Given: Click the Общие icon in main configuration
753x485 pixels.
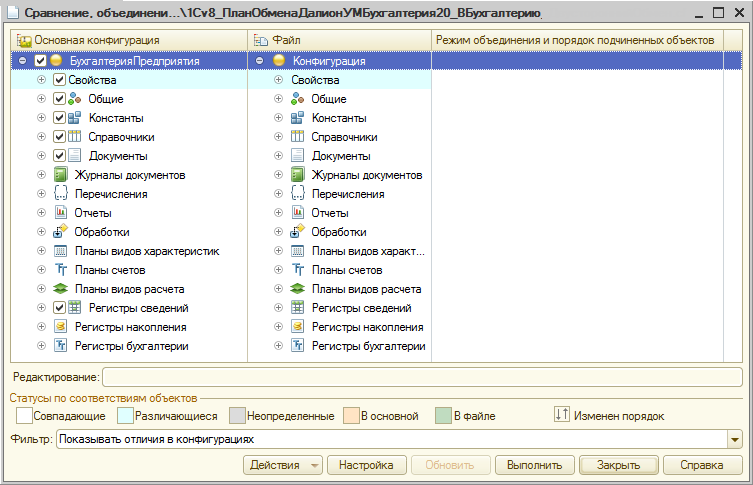Looking at the screenshot, I should (74, 99).
